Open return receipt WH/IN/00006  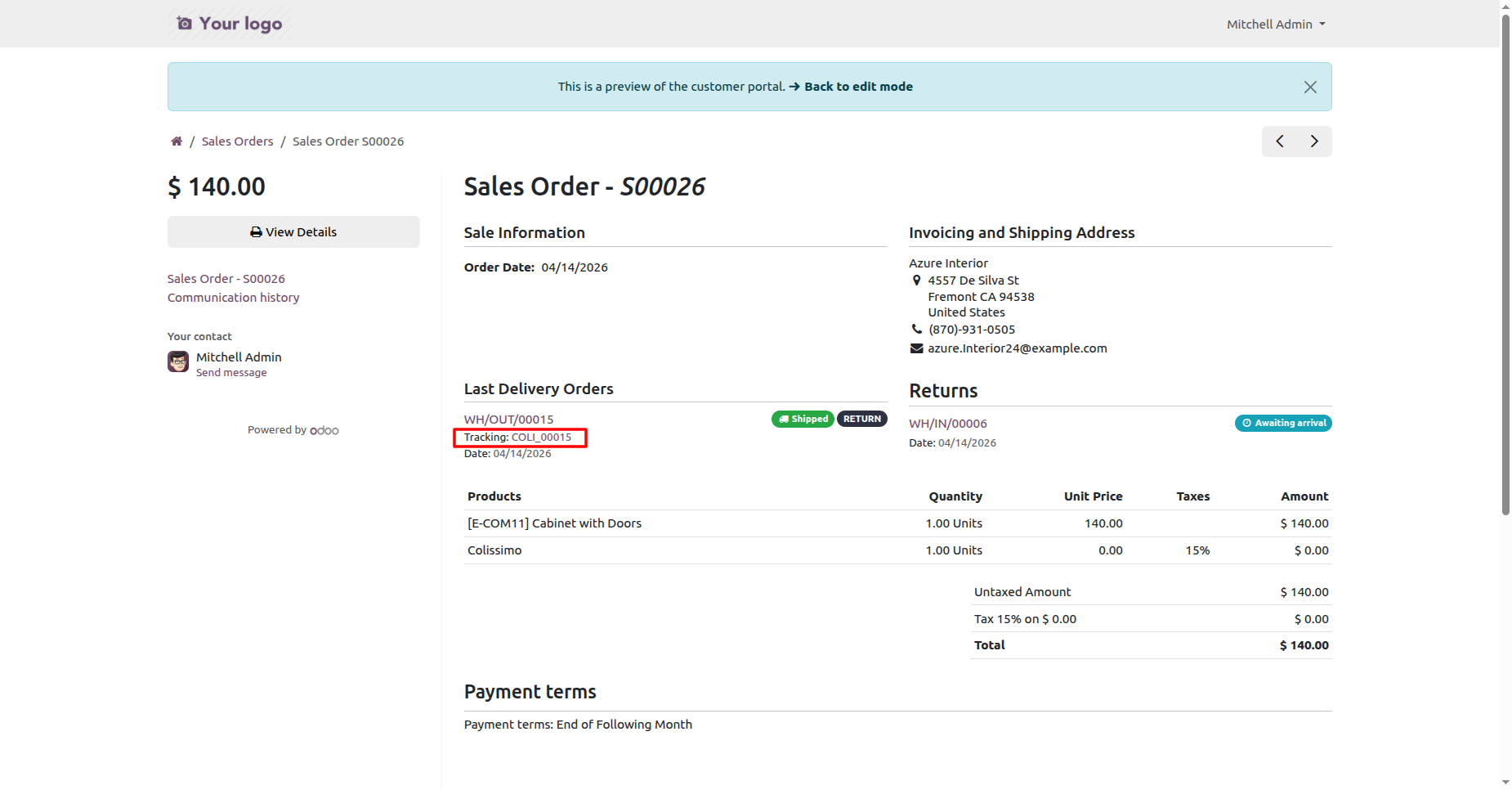[948, 424]
